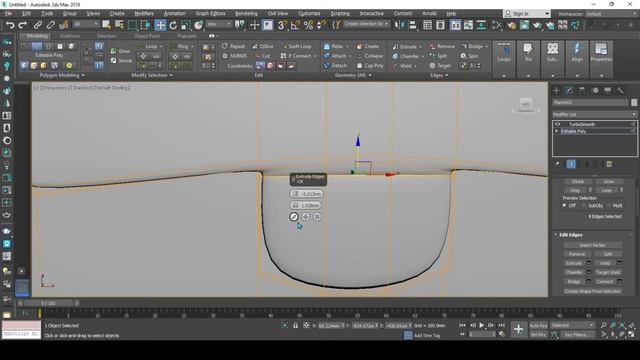Activate the Select and Move tool
640x360 pixels.
pos(160,25)
